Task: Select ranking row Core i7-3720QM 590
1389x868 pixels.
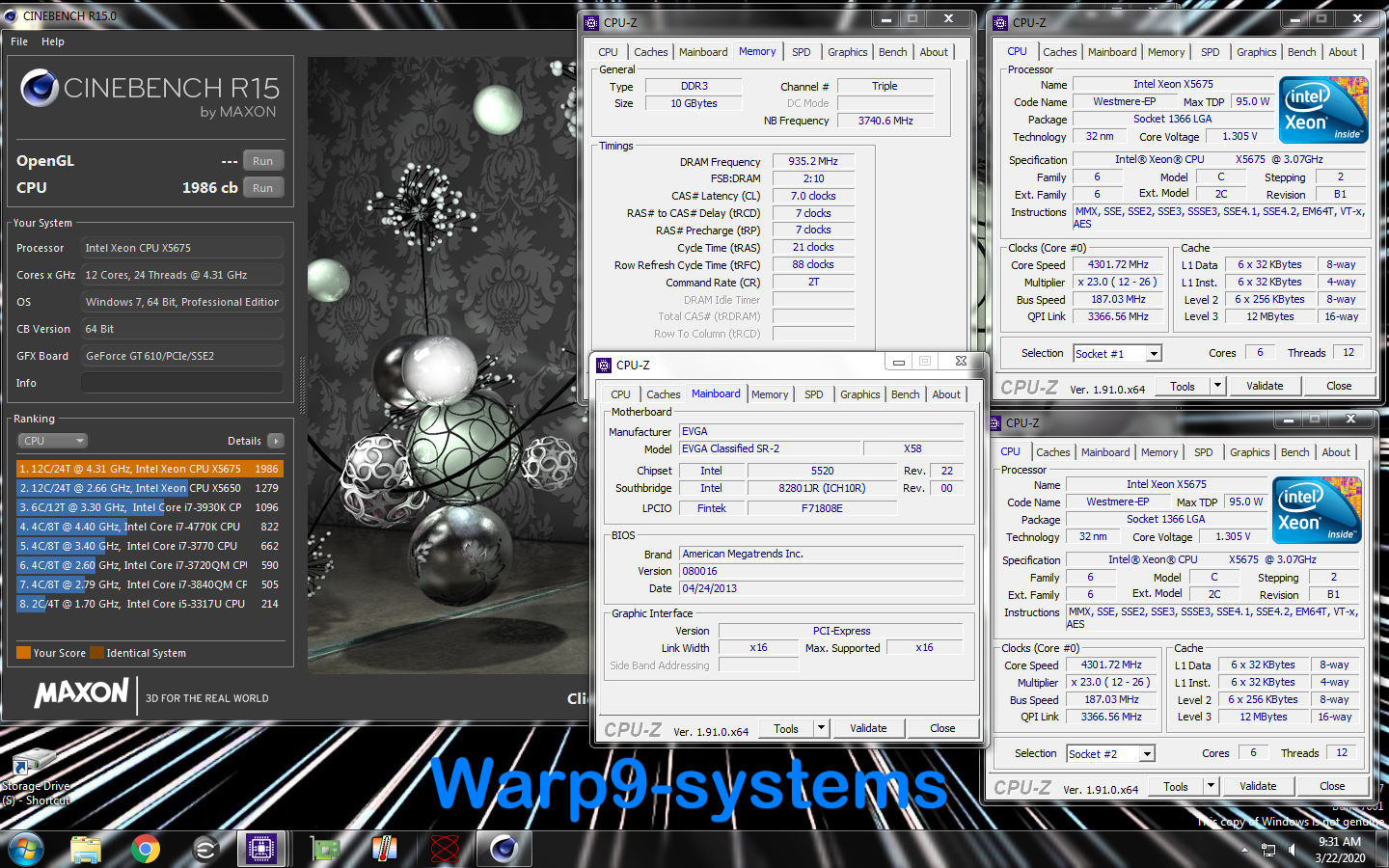Action: (x=150, y=565)
